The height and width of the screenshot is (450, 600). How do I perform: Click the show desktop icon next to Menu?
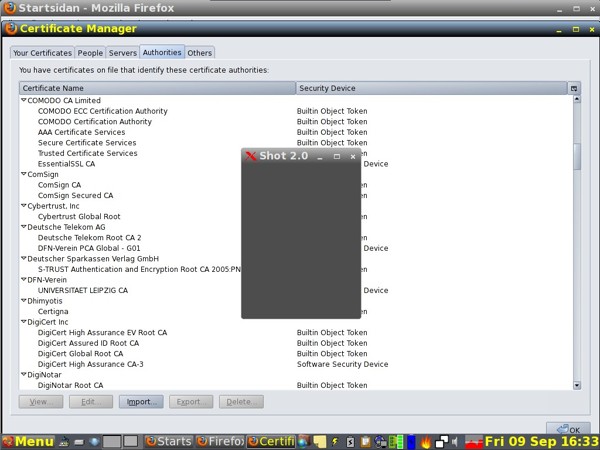(64, 441)
